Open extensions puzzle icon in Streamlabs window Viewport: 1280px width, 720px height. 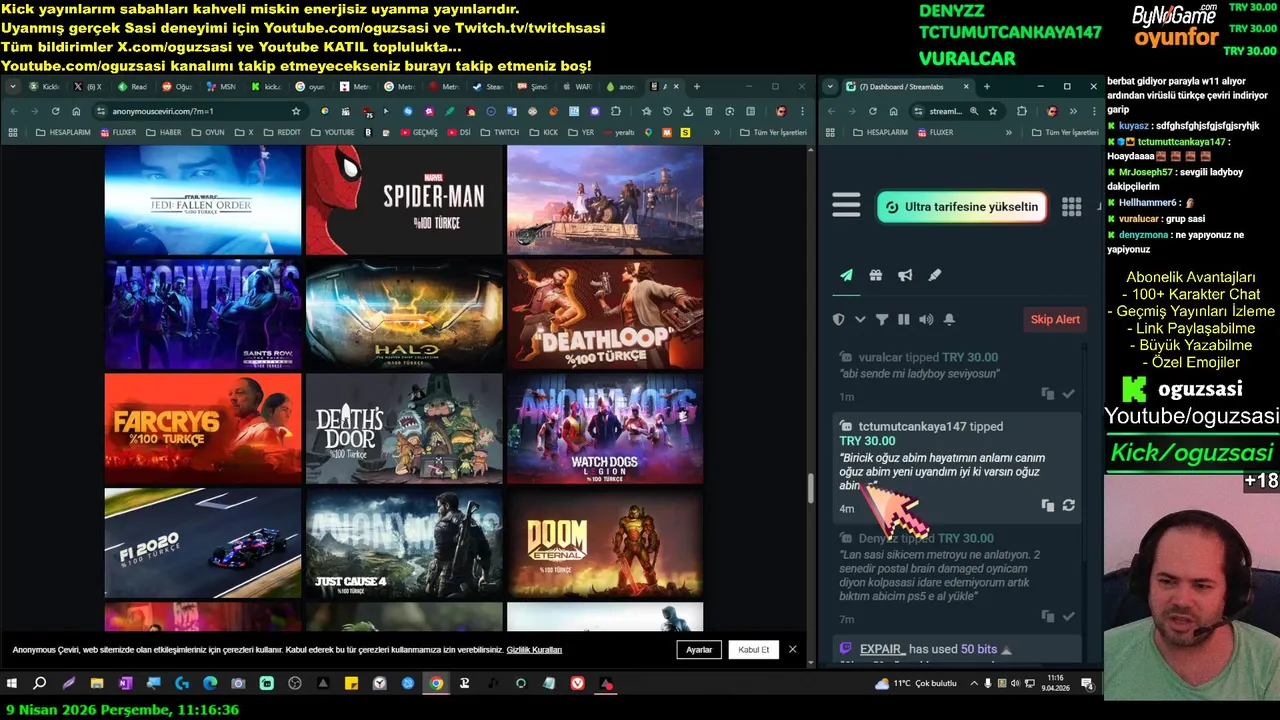pos(1022,111)
